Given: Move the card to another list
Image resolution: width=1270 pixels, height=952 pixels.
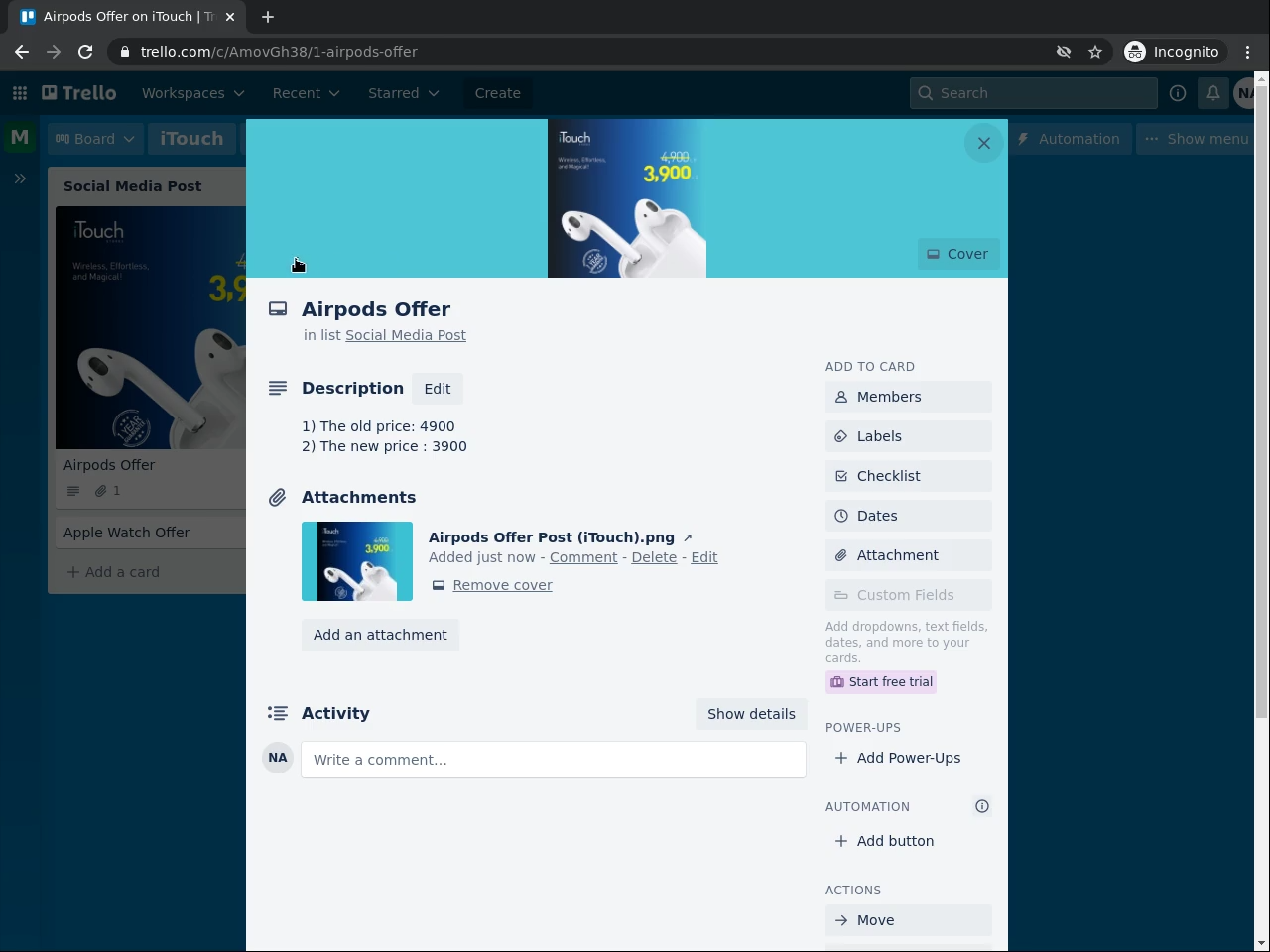Looking at the screenshot, I should point(909,920).
